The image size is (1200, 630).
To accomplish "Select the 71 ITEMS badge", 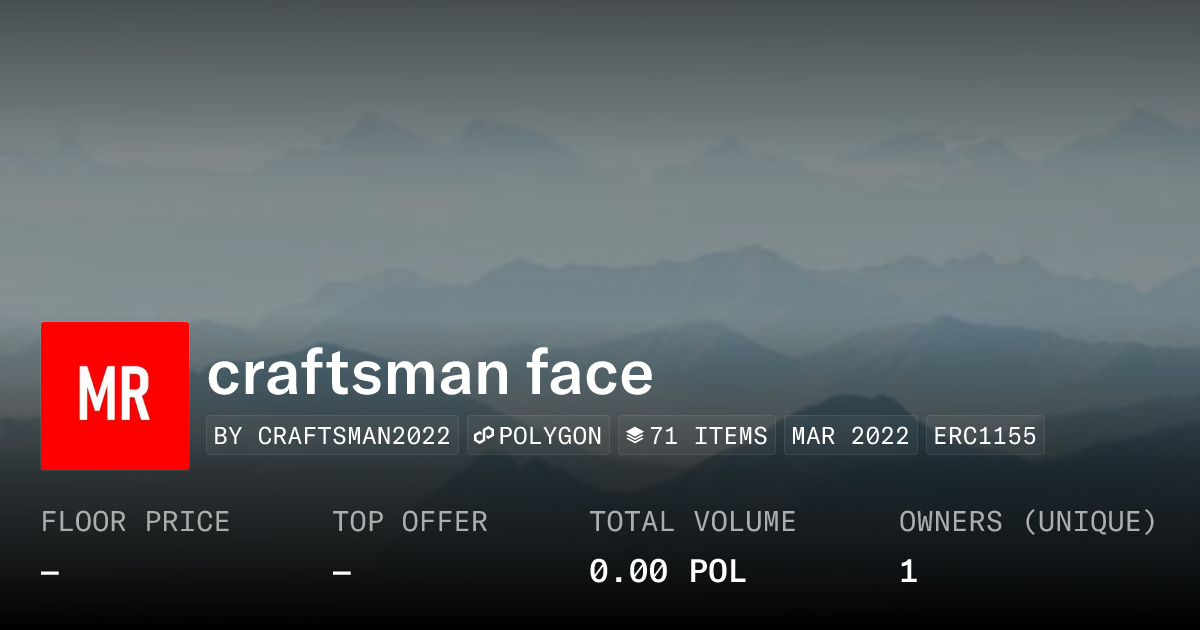I will 697,435.
